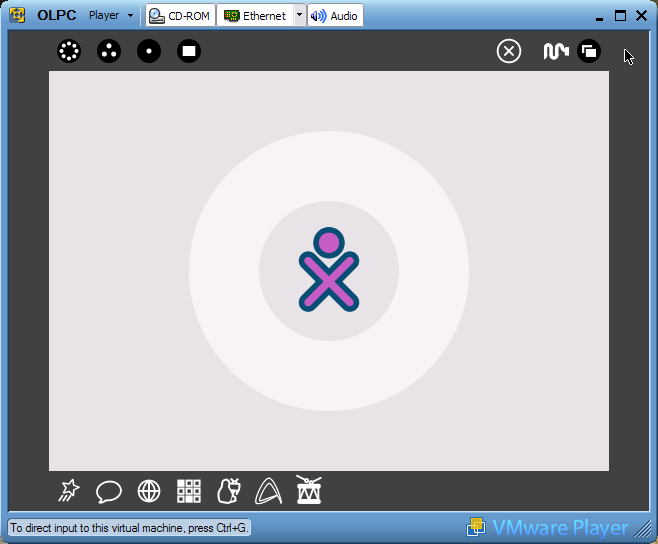The width and height of the screenshot is (658, 544).
Task: Click the Ctrl+G status bar message
Action: click(x=129, y=528)
